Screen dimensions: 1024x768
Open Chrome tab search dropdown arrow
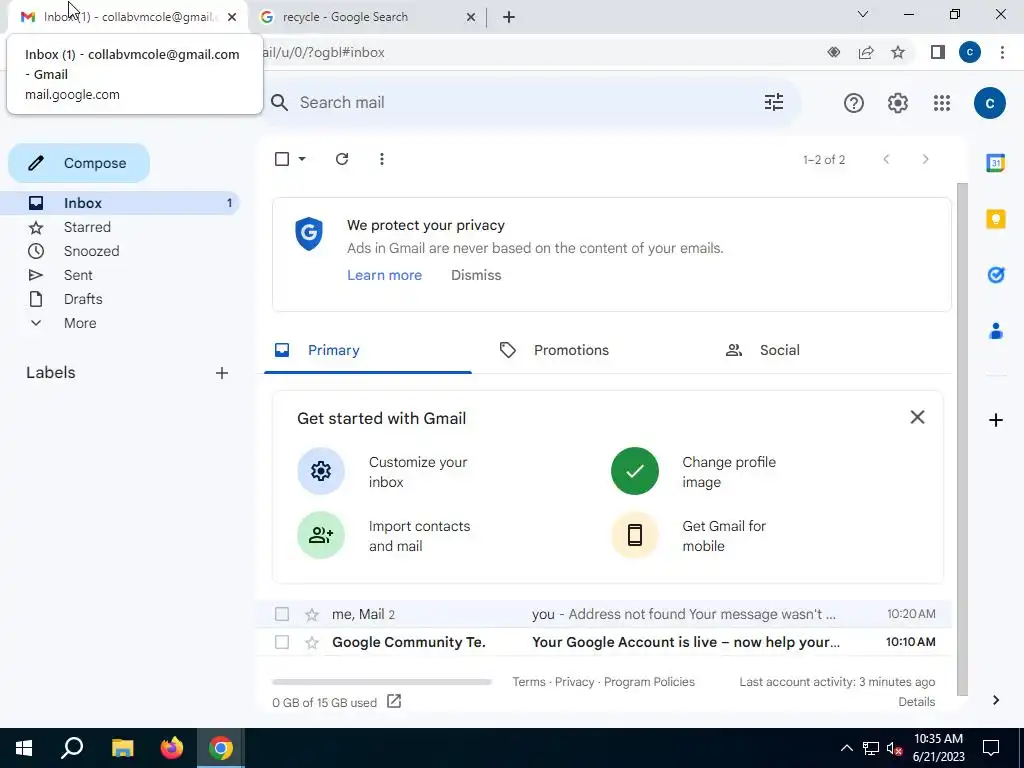[x=863, y=14]
